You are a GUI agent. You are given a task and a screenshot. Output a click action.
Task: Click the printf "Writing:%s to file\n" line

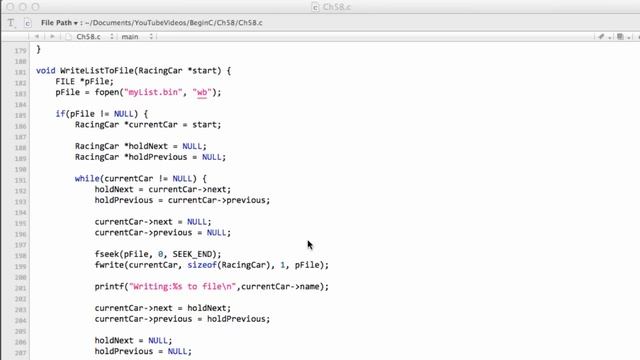coord(211,287)
